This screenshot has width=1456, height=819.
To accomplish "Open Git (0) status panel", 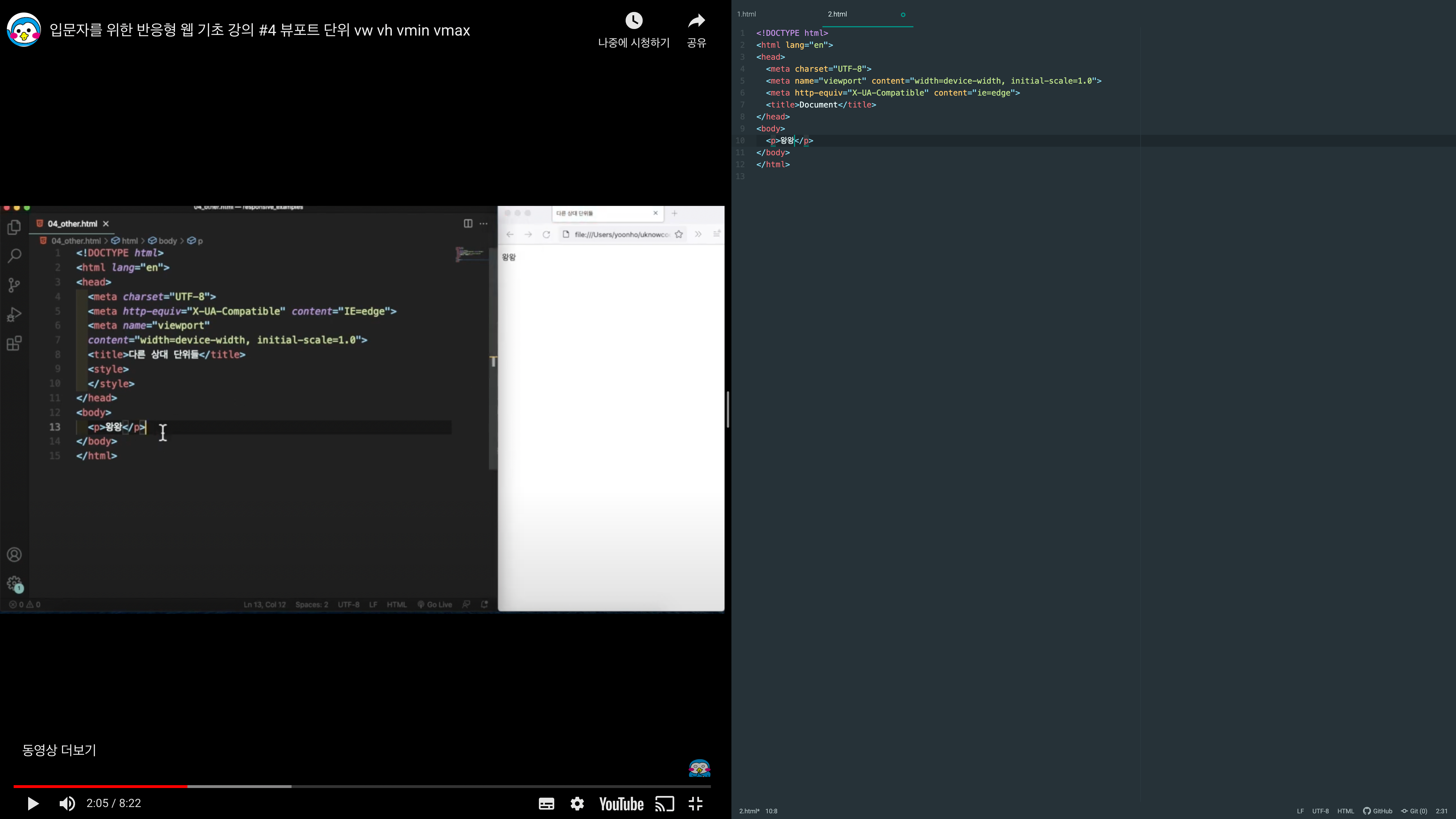I will pyautogui.click(x=1414, y=811).
